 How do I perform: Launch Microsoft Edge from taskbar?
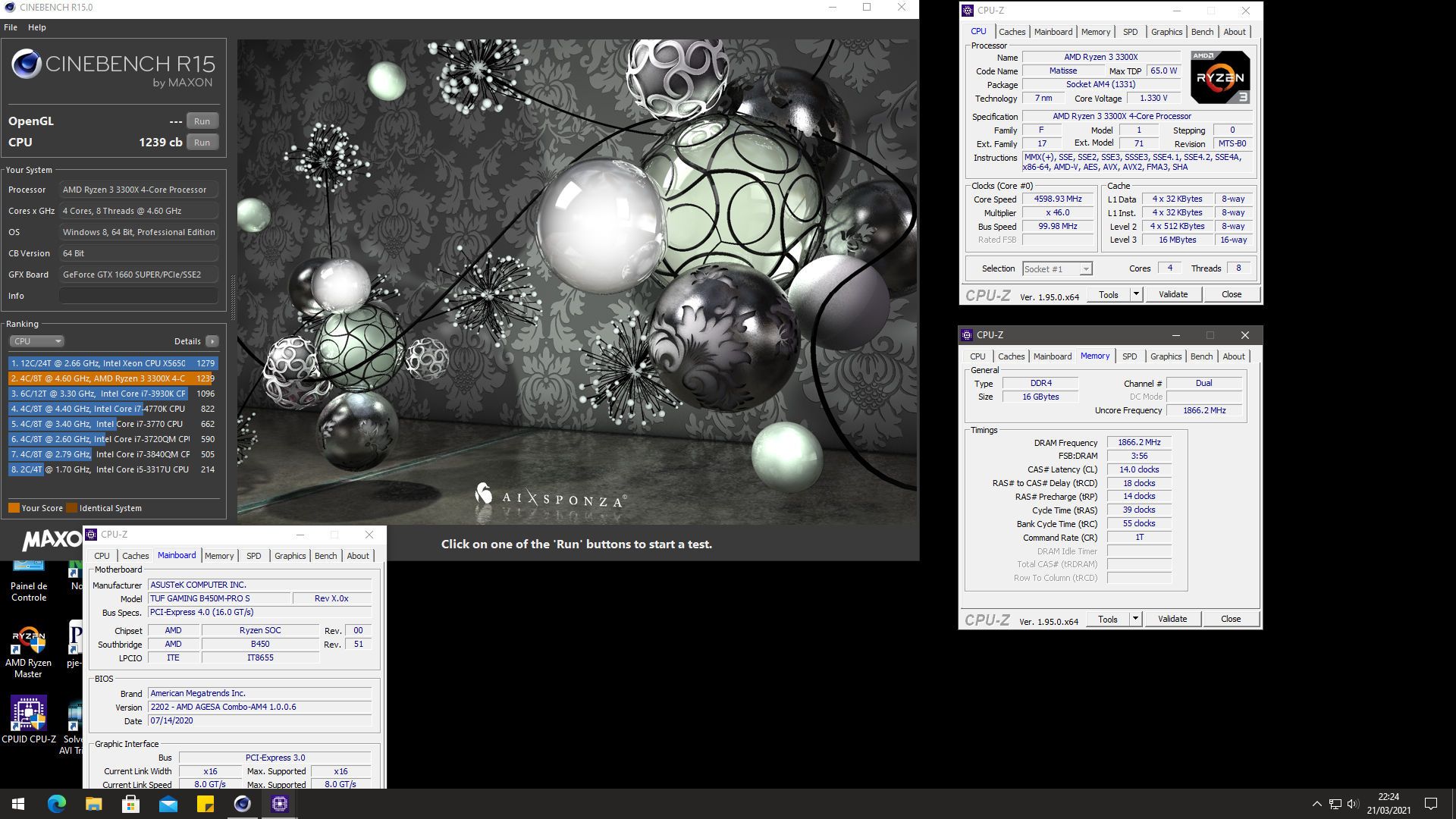57,804
